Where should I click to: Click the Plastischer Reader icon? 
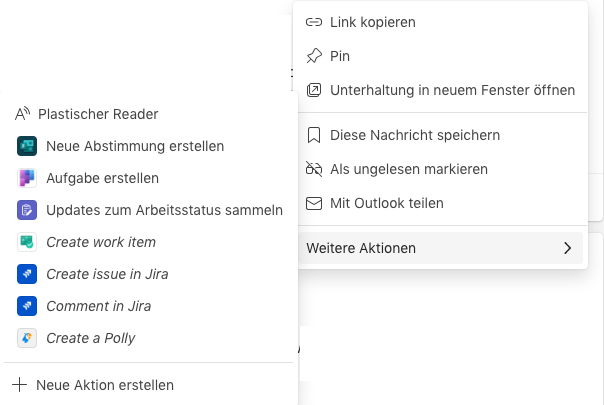(22, 114)
